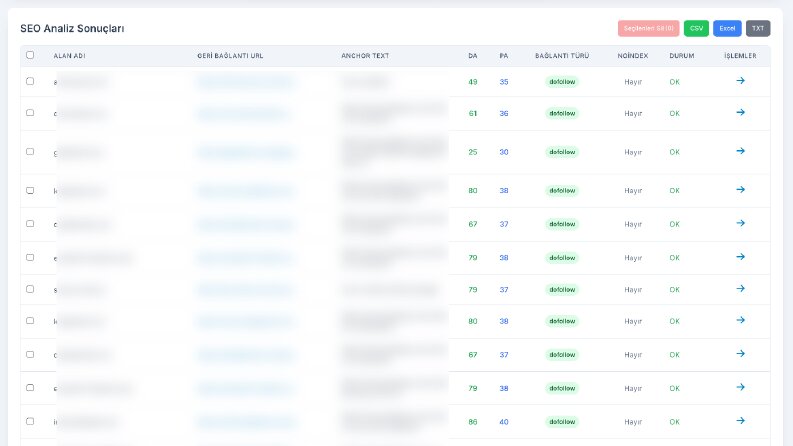Viewport: 793px width, 446px height.
Task: Click the OK status in DA 61 row
Action: coord(675,113)
